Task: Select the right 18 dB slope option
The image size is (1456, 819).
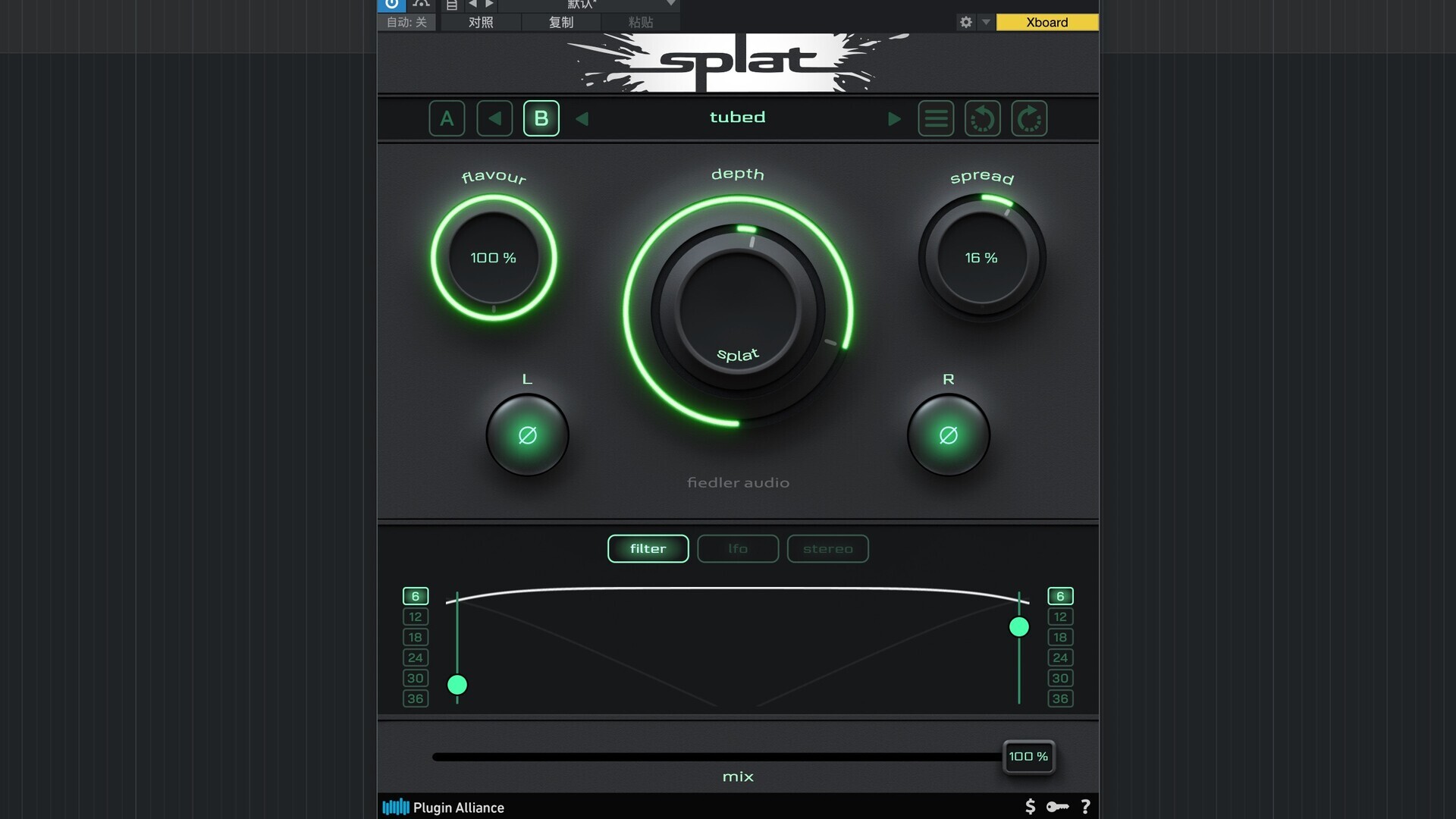Action: (x=1060, y=637)
